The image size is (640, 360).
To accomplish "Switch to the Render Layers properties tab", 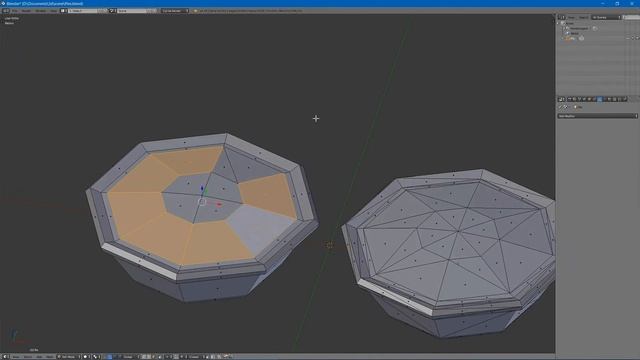I will coord(574,99).
